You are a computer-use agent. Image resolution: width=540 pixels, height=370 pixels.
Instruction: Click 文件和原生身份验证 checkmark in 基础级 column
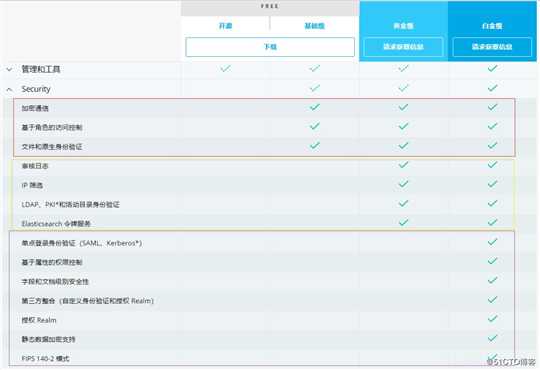[x=314, y=146]
